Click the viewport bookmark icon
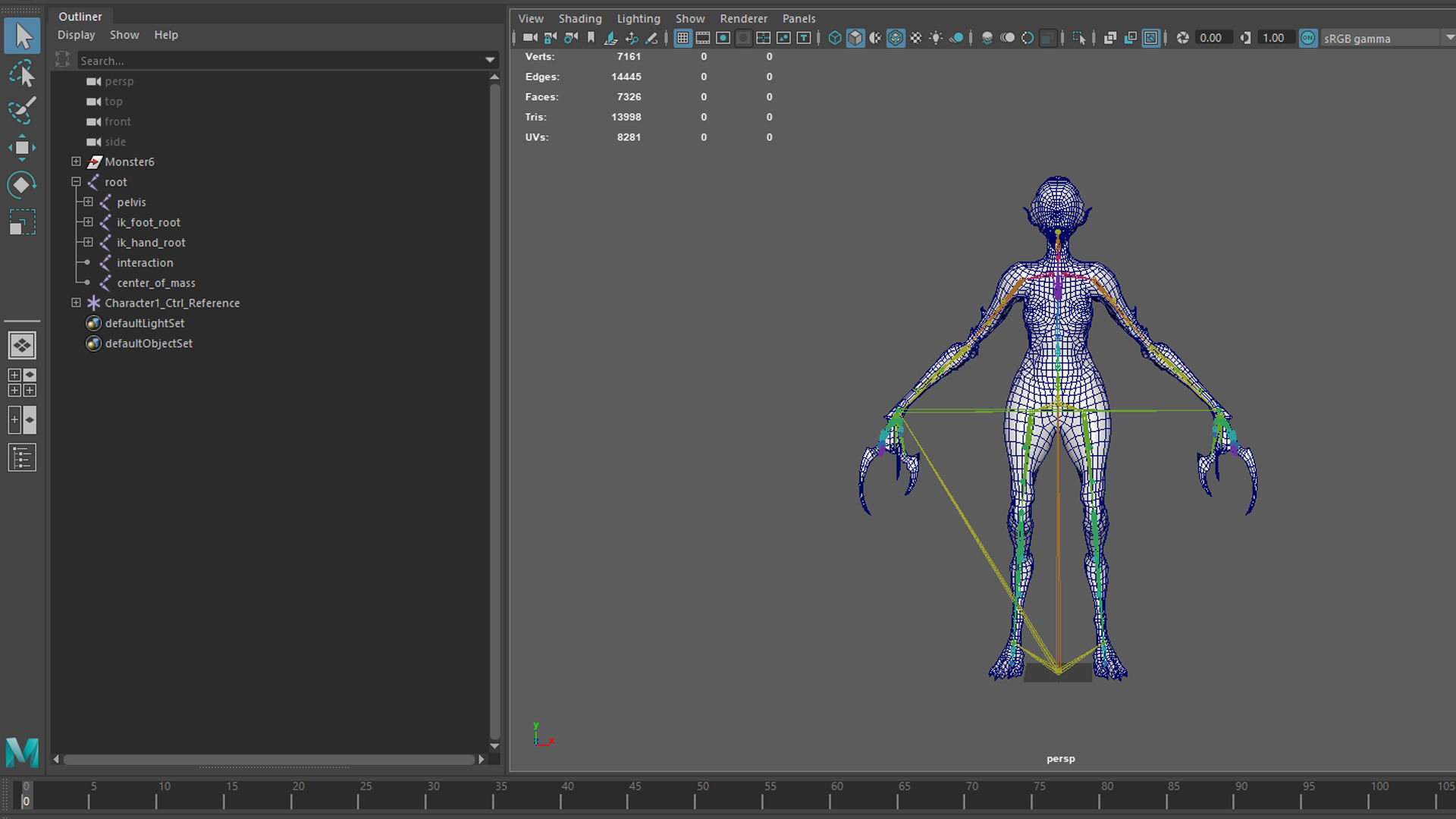 point(591,38)
